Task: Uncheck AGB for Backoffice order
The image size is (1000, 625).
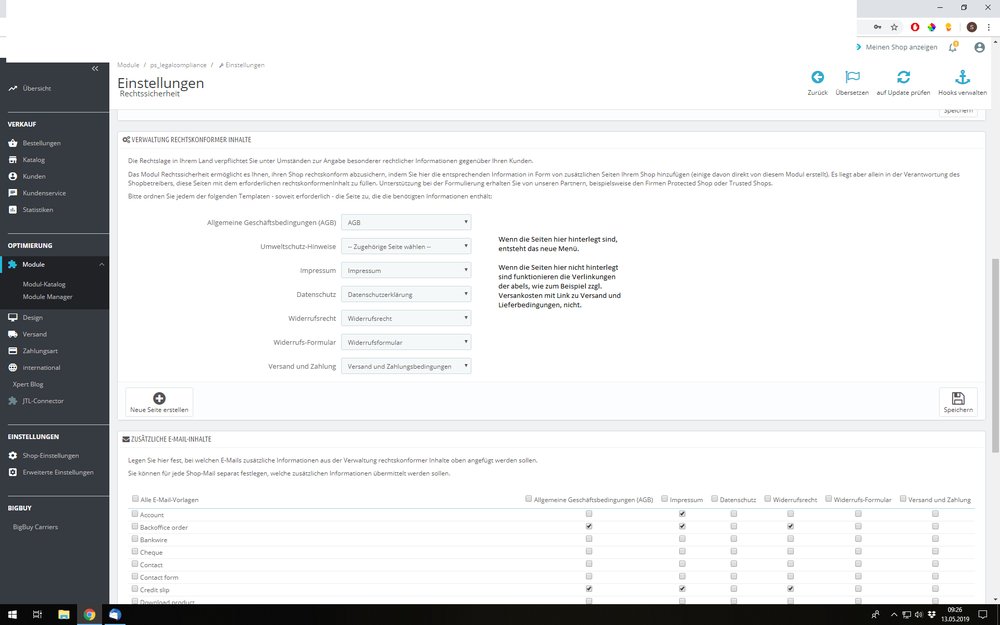Action: point(589,526)
